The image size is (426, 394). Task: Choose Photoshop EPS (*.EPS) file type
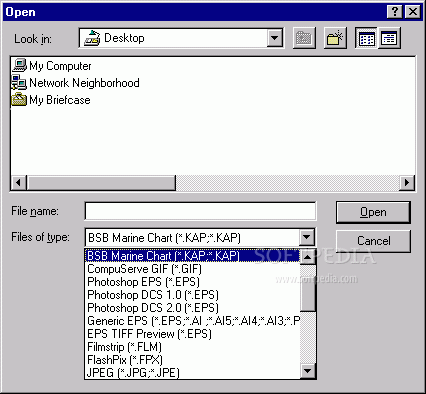(193, 282)
